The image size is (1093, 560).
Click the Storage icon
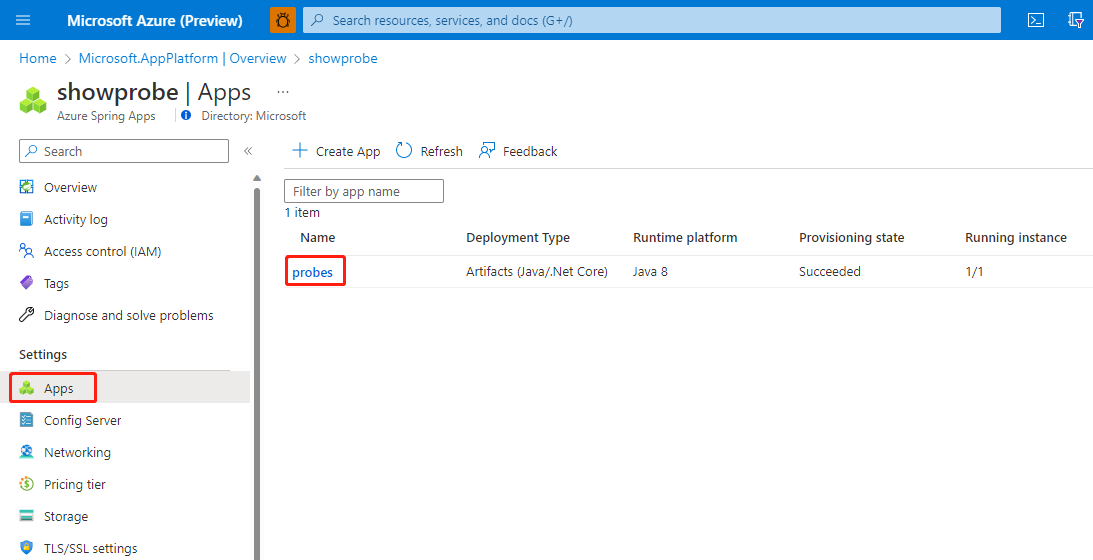[26, 516]
